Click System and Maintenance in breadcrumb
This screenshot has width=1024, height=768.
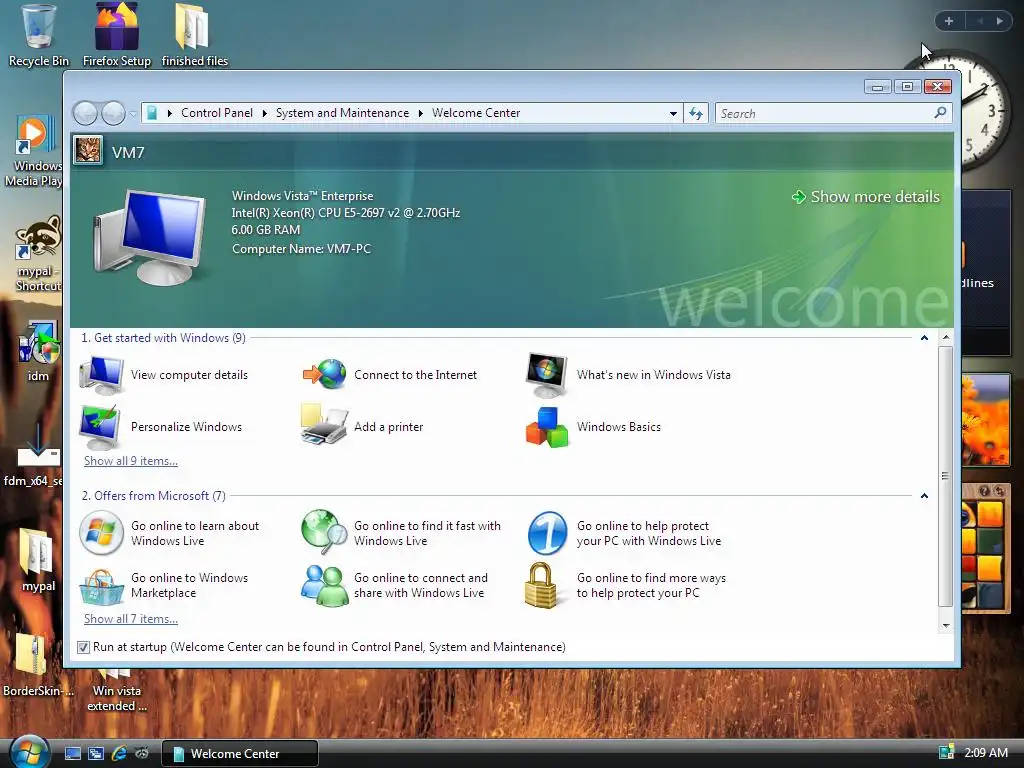tap(342, 113)
